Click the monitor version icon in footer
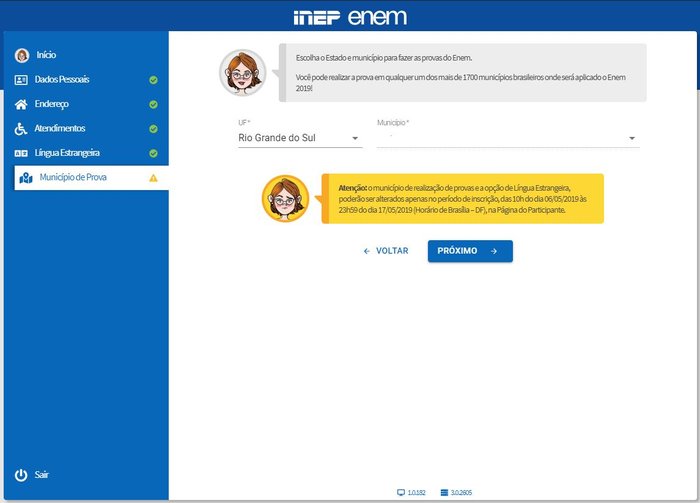Image resolution: width=700 pixels, height=503 pixels. coord(401,492)
